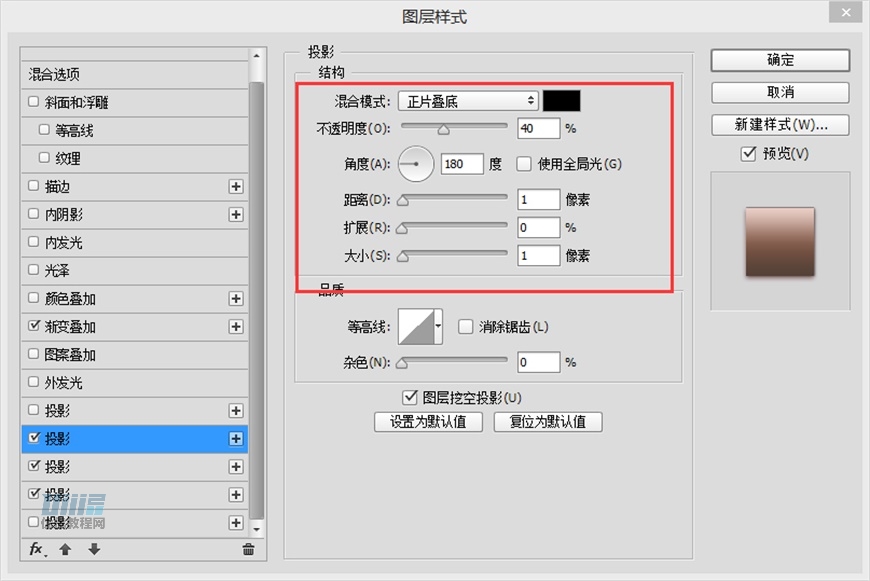Image resolution: width=870 pixels, height=581 pixels.
Task: Open the fx add-style menu icon
Action: [37, 549]
